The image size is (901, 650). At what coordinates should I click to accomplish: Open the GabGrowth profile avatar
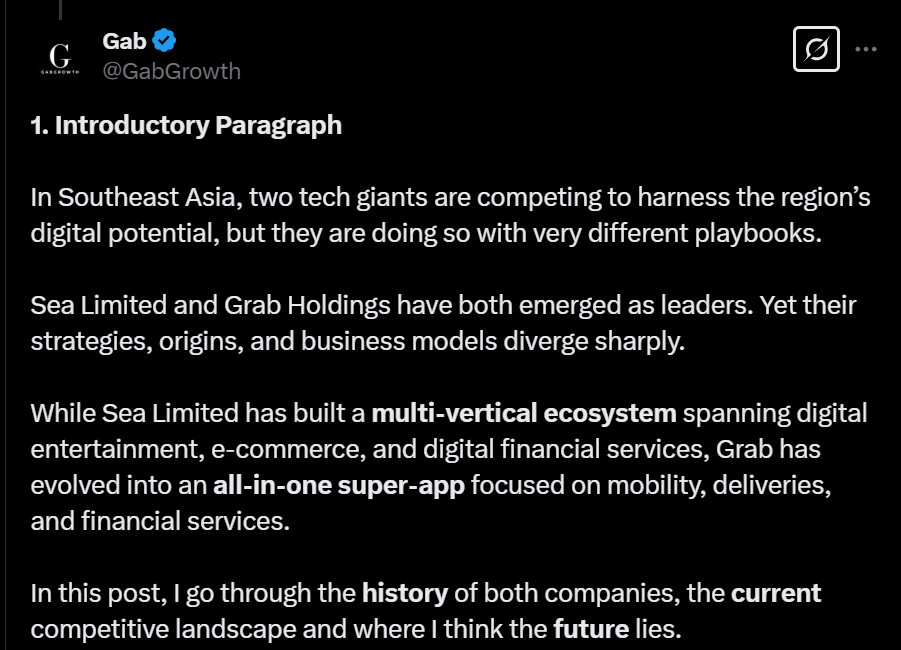(x=60, y=56)
